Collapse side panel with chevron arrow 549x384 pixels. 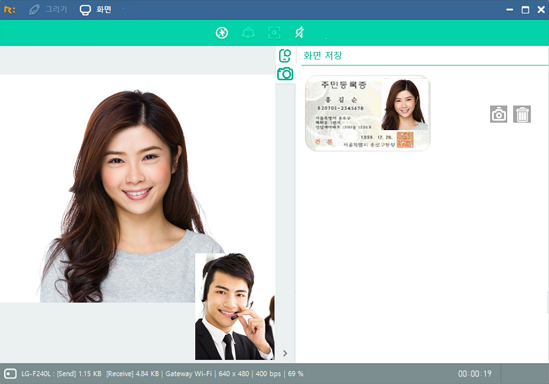(285, 353)
